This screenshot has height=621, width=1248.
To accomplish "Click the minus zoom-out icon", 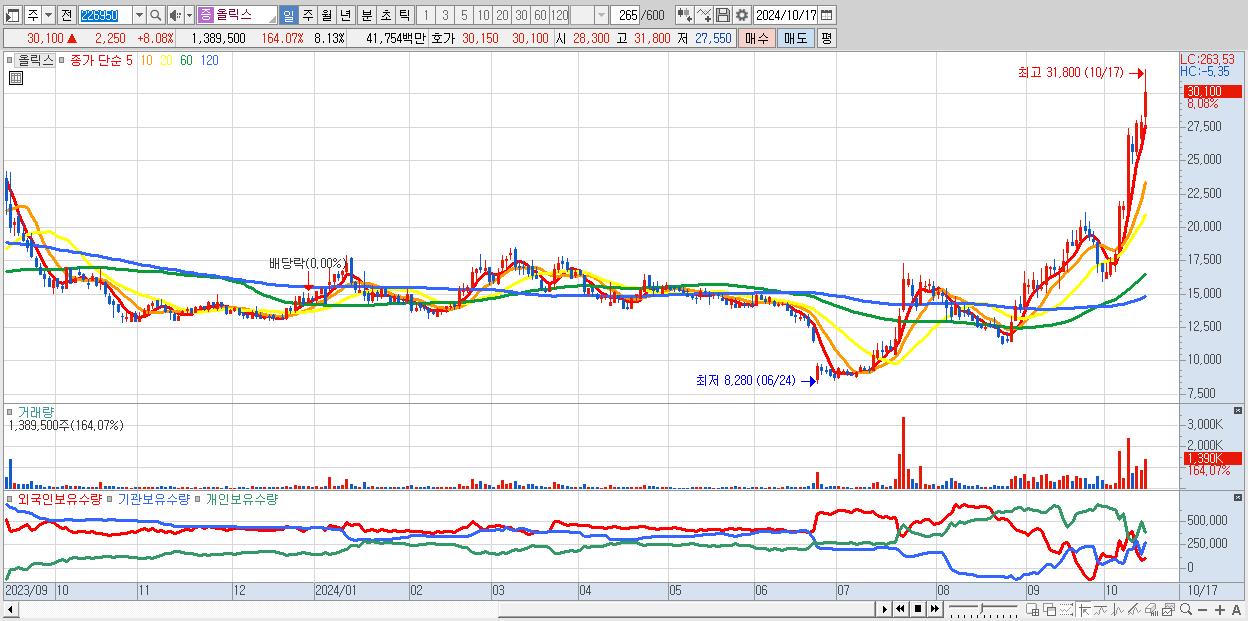I will click(x=1203, y=610).
